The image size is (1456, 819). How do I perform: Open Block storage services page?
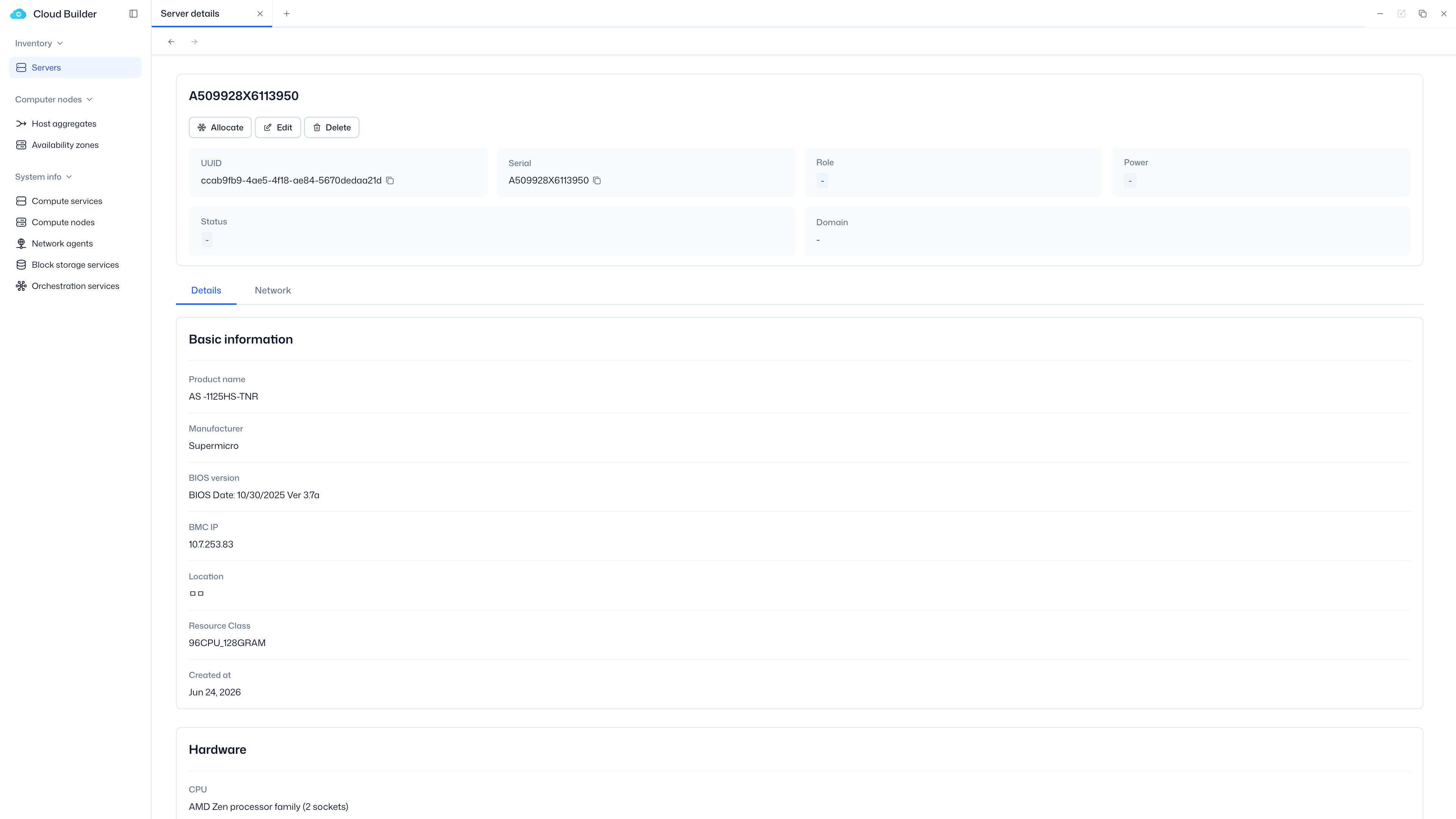(x=75, y=265)
